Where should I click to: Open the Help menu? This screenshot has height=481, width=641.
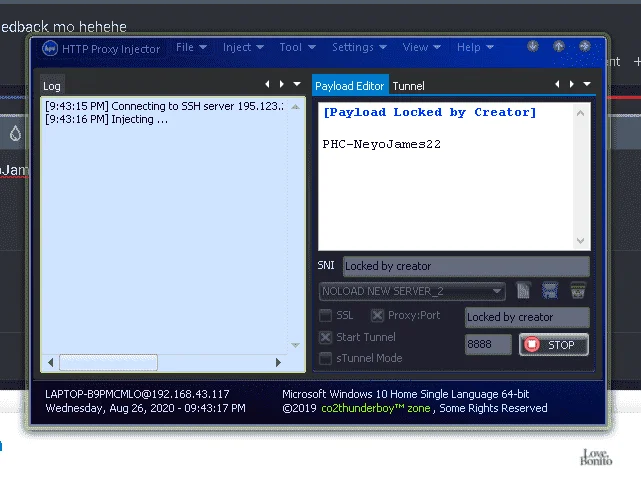[x=475, y=47]
